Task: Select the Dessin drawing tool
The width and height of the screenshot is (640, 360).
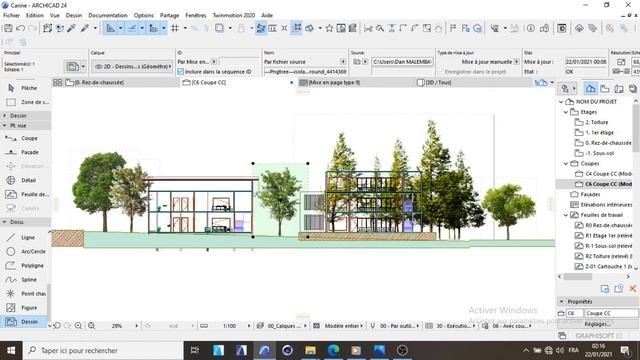Action: coord(24,322)
